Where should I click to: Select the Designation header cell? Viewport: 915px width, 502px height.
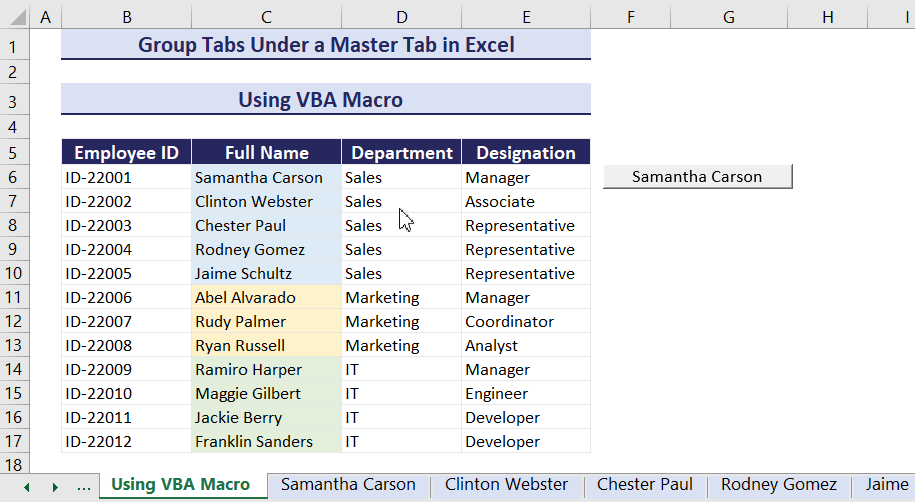pos(526,153)
